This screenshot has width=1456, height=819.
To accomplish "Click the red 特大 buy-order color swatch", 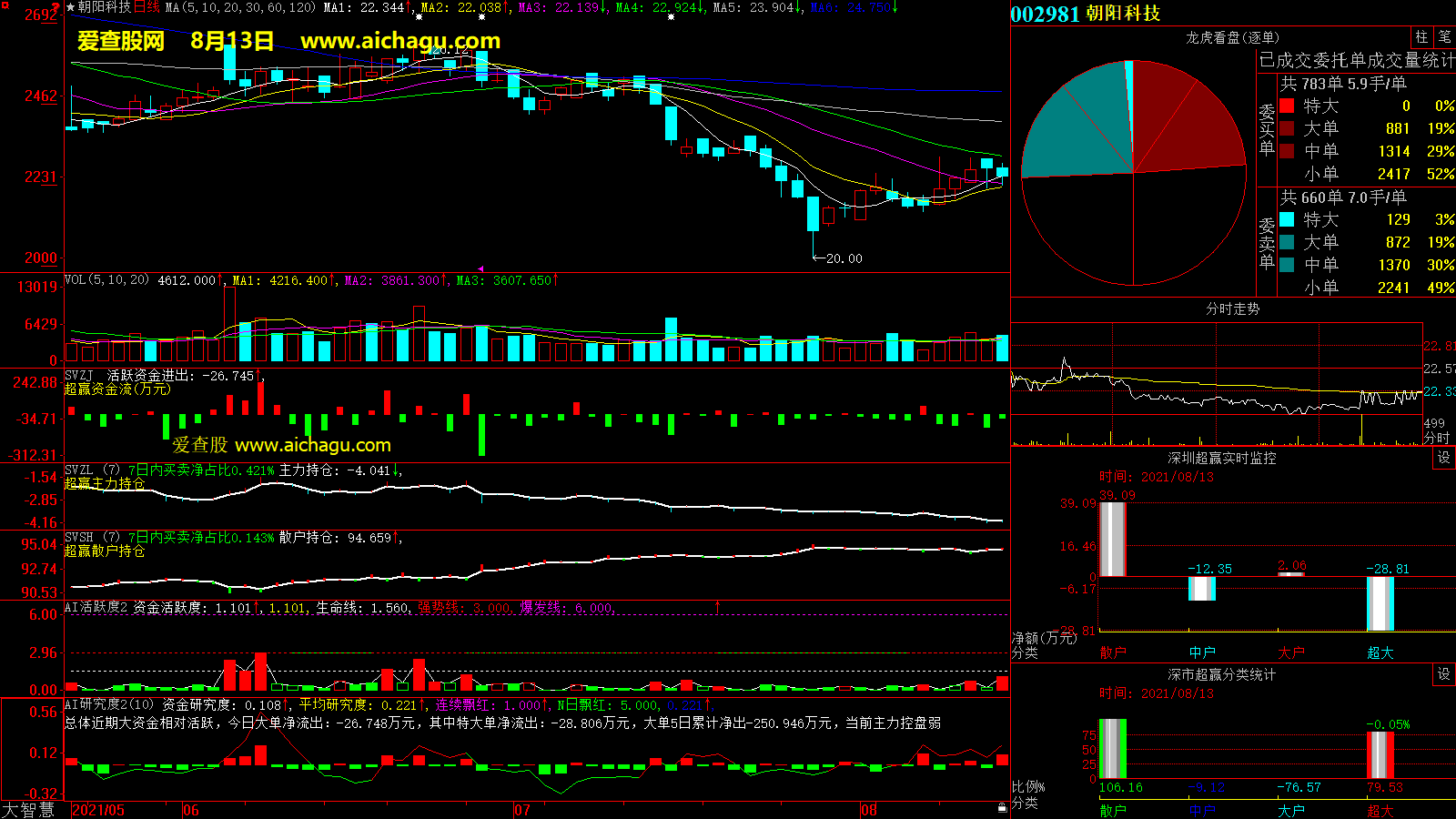I will tap(1287, 106).
